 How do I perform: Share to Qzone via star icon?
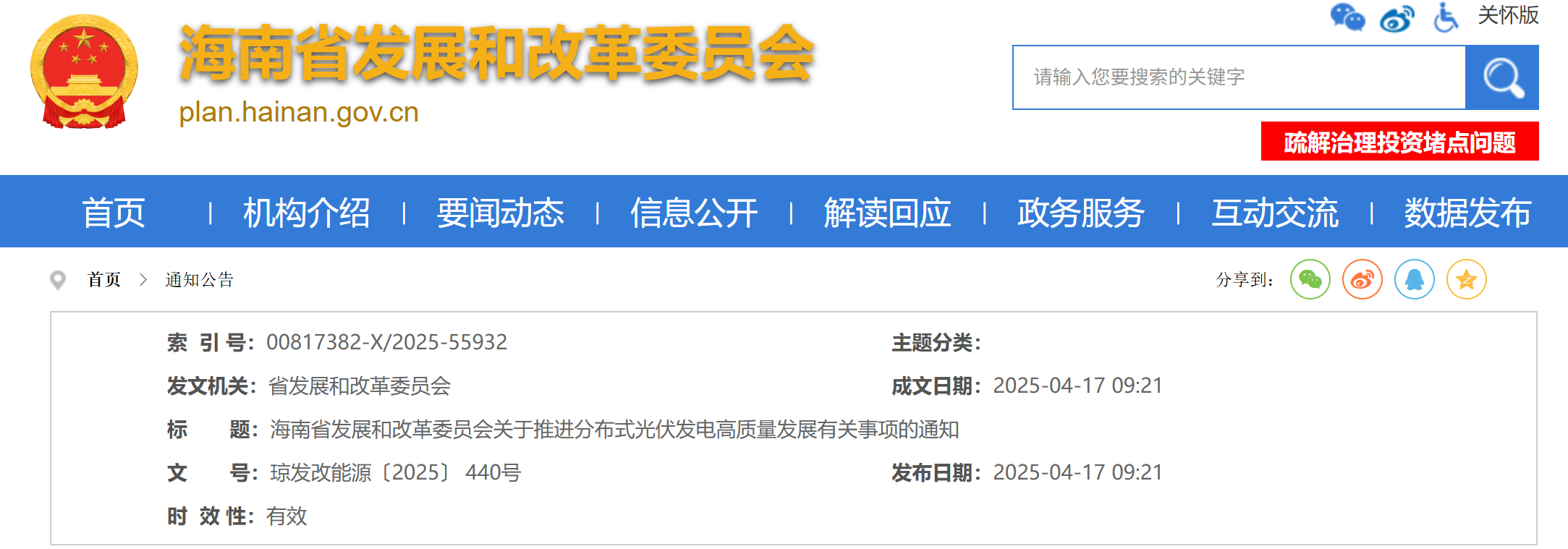tap(1467, 279)
